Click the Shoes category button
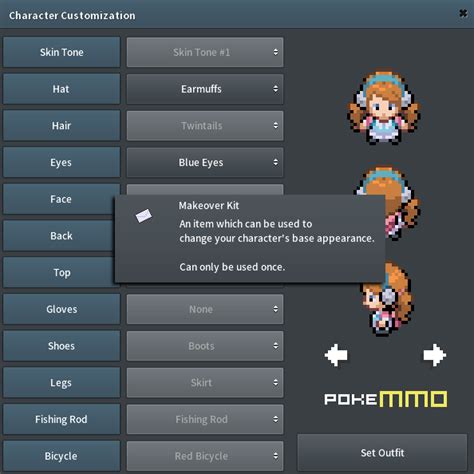The image size is (474, 474). (x=61, y=346)
